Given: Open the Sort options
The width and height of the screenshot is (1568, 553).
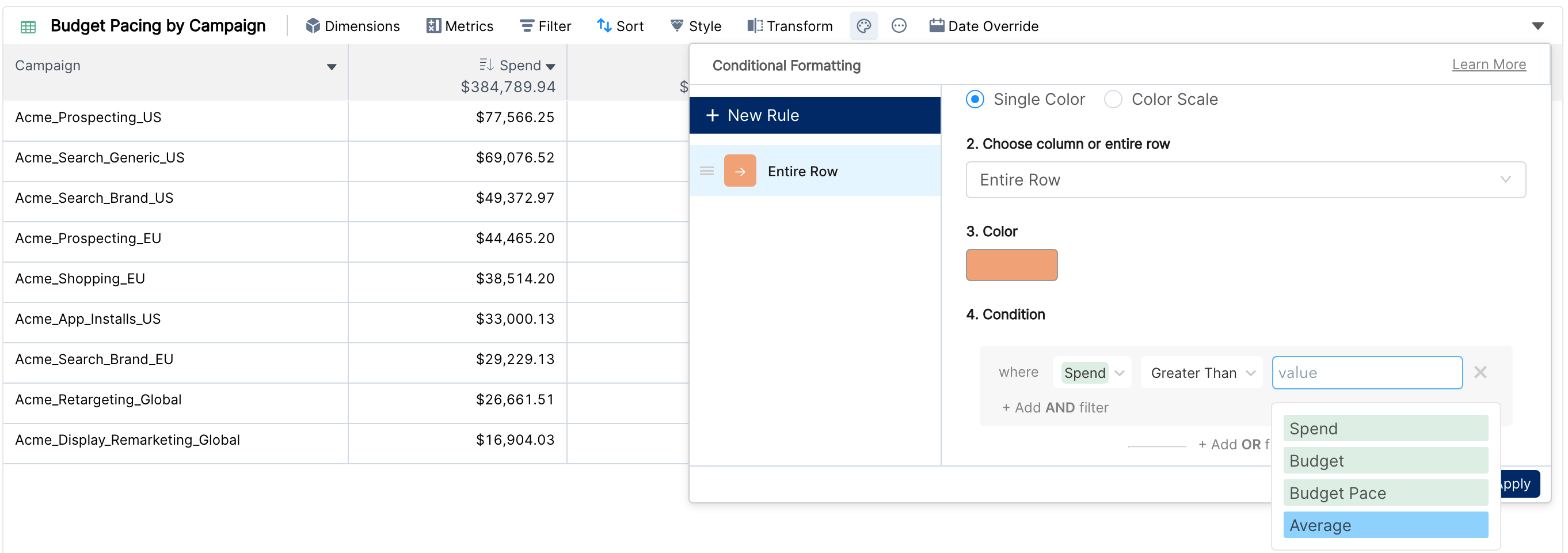Looking at the screenshot, I should (x=619, y=26).
